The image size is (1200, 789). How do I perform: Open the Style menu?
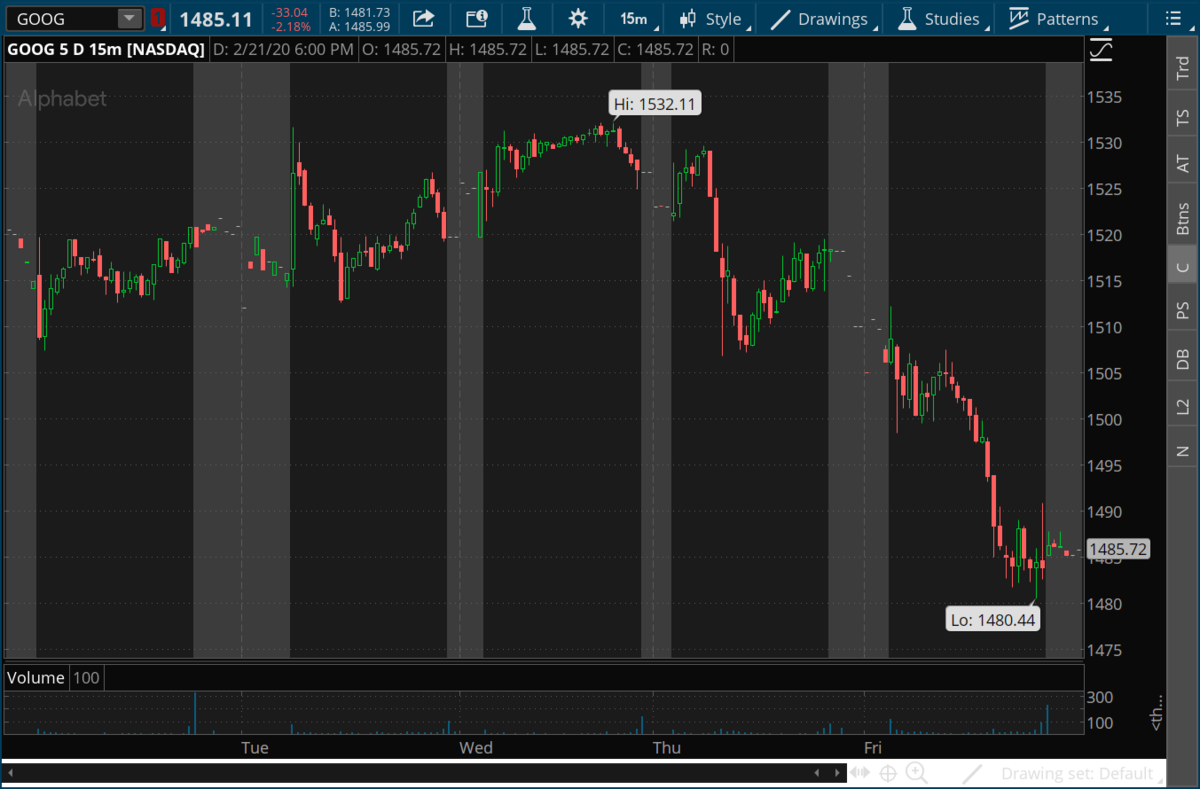(711, 18)
